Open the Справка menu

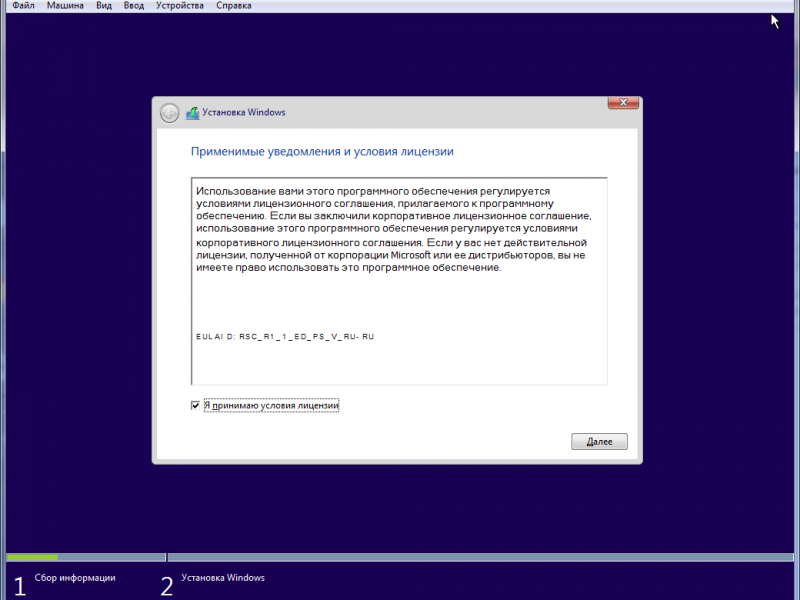(x=234, y=6)
